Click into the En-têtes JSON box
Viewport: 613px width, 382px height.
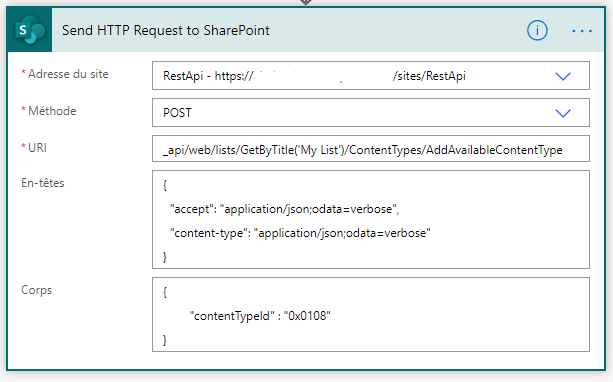click(x=371, y=219)
